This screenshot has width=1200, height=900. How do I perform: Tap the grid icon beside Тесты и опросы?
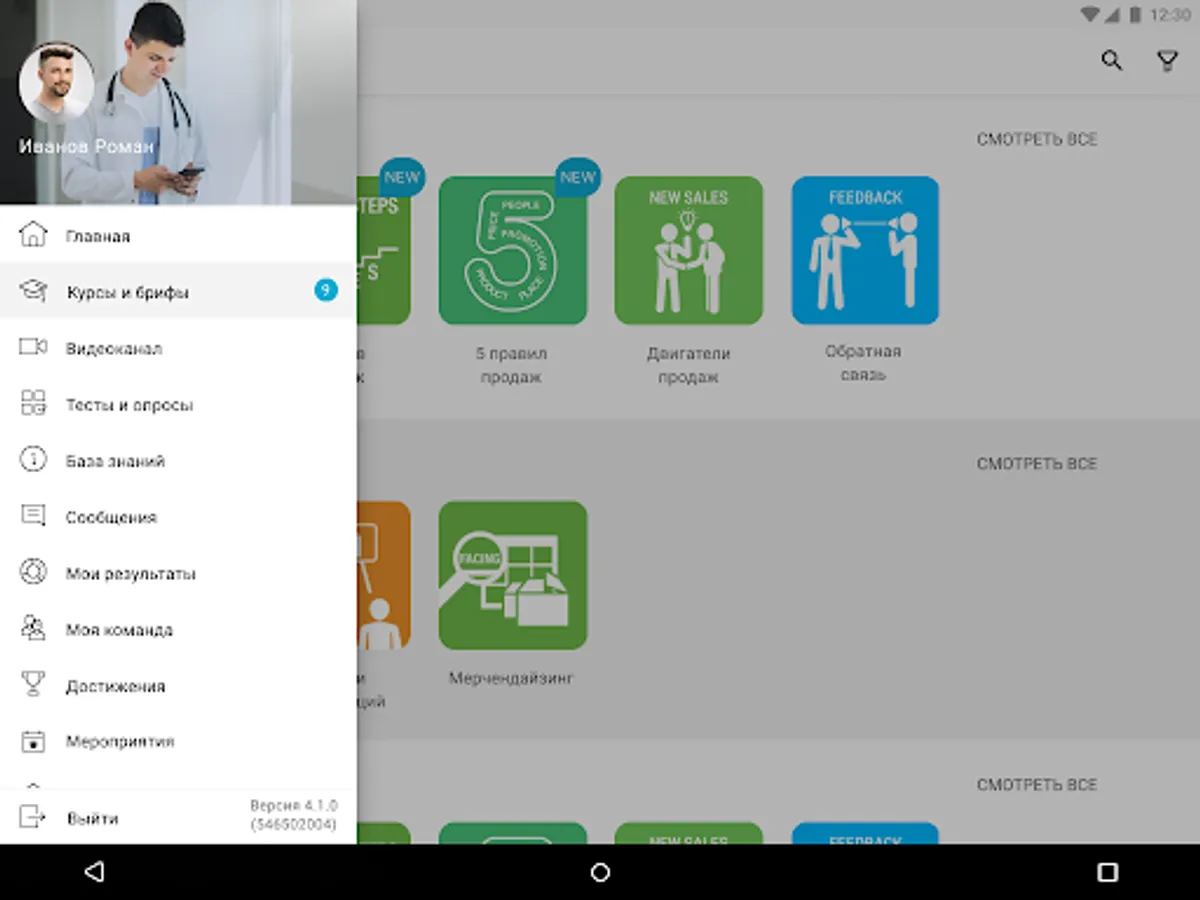(33, 404)
